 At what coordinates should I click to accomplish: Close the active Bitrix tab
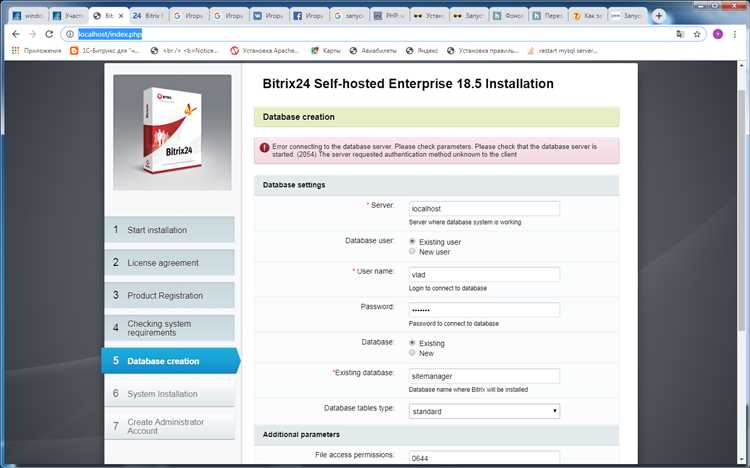[121, 16]
